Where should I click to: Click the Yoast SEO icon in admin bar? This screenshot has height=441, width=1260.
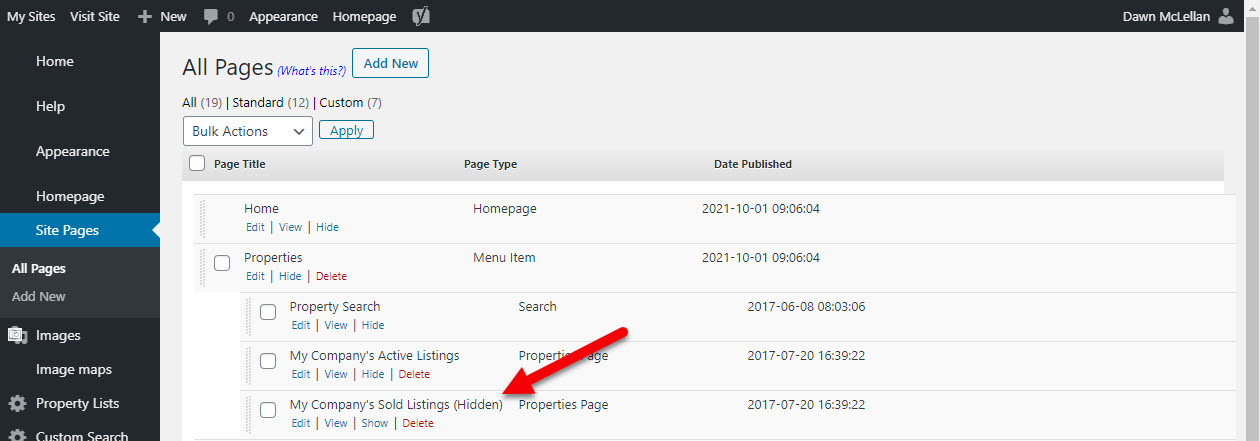click(x=422, y=16)
